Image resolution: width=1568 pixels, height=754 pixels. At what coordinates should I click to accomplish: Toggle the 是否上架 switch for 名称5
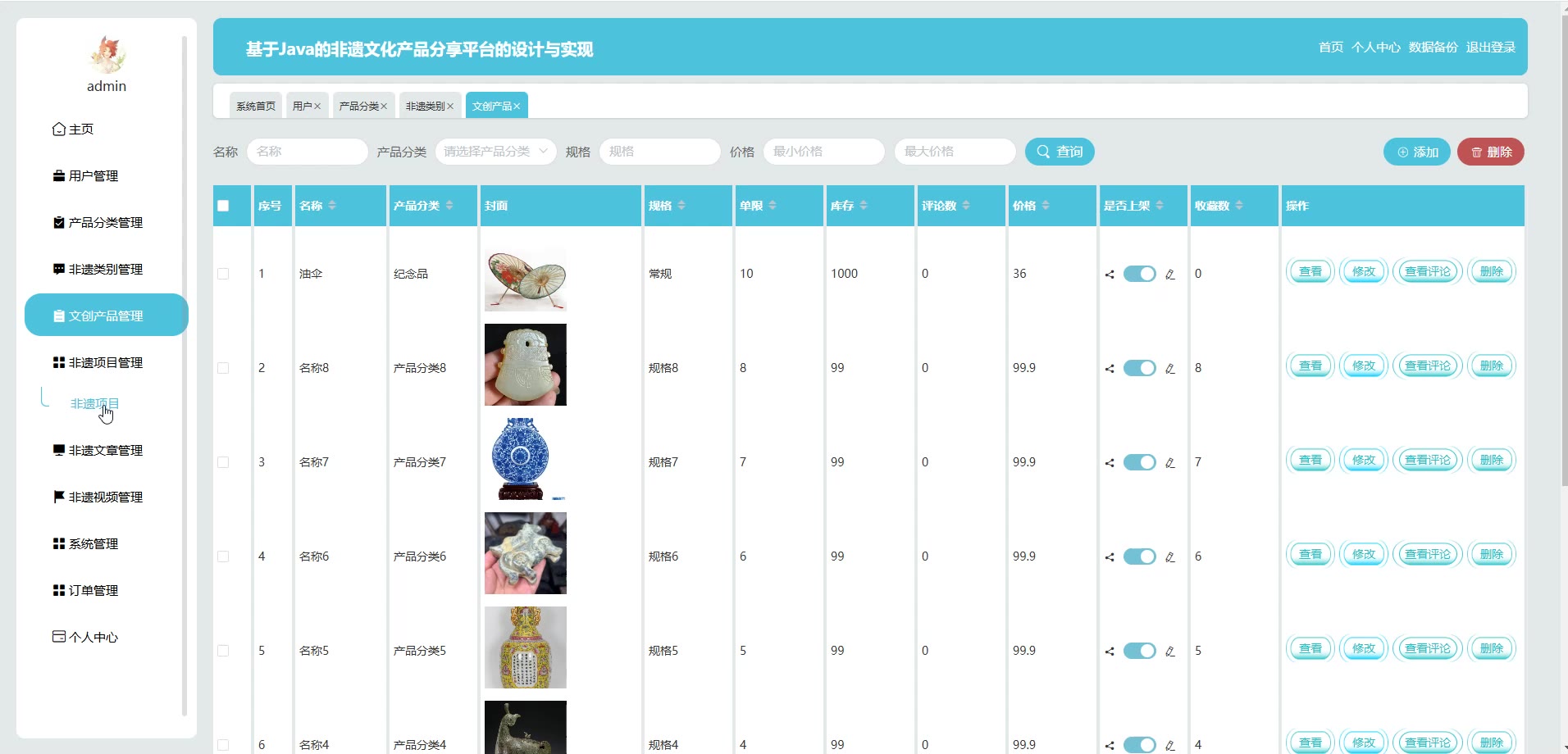[1139, 651]
